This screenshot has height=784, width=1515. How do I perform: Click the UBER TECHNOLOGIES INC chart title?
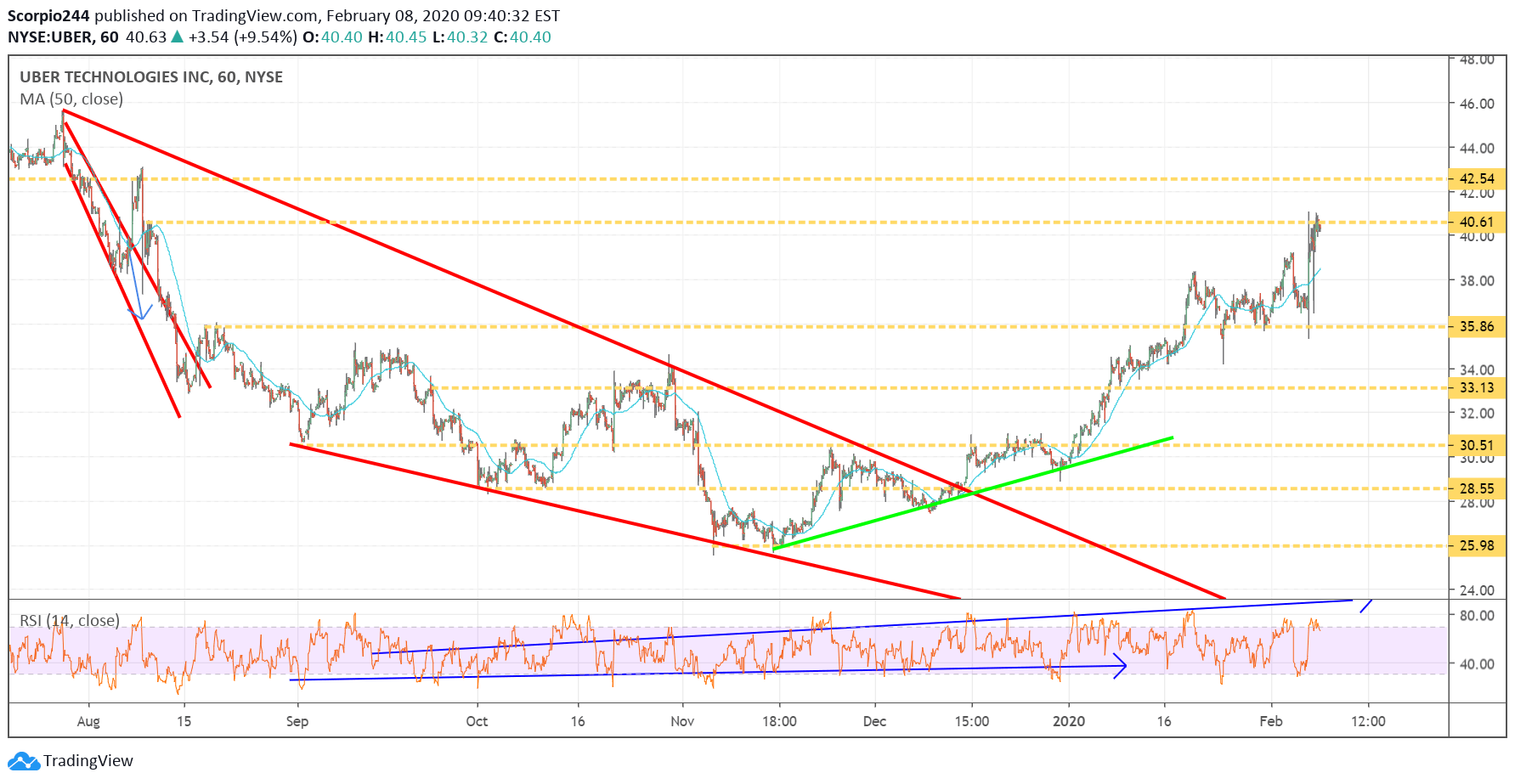coord(151,77)
